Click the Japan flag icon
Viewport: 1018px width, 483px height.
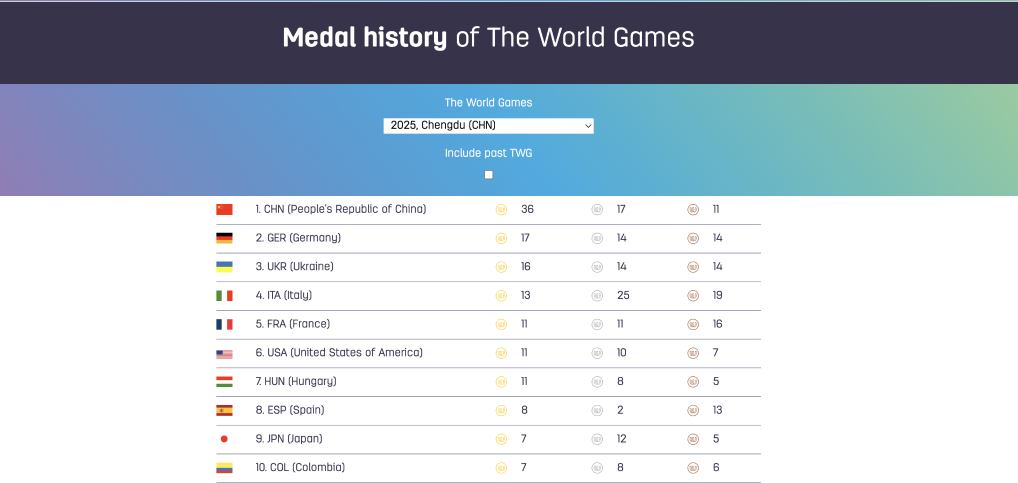coord(224,439)
